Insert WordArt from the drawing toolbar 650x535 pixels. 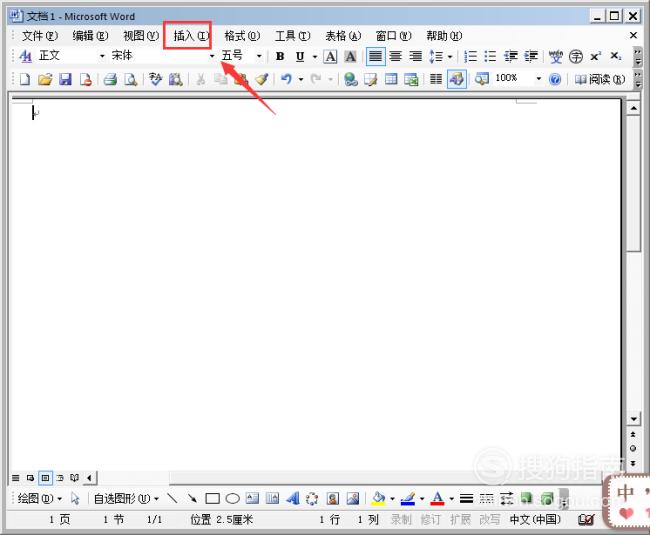[x=293, y=498]
